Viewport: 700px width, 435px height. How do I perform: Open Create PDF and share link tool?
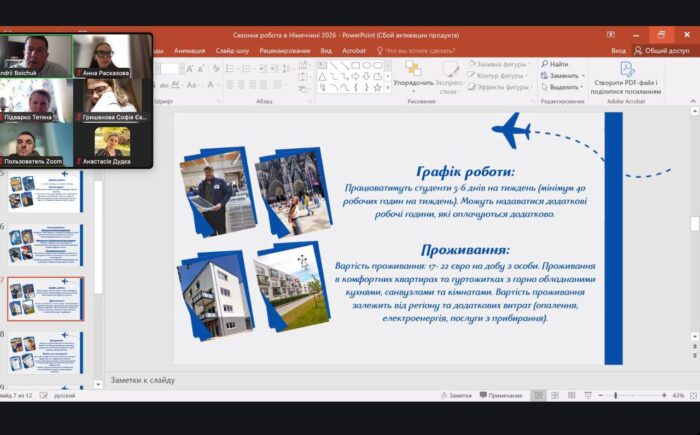pyautogui.click(x=627, y=70)
